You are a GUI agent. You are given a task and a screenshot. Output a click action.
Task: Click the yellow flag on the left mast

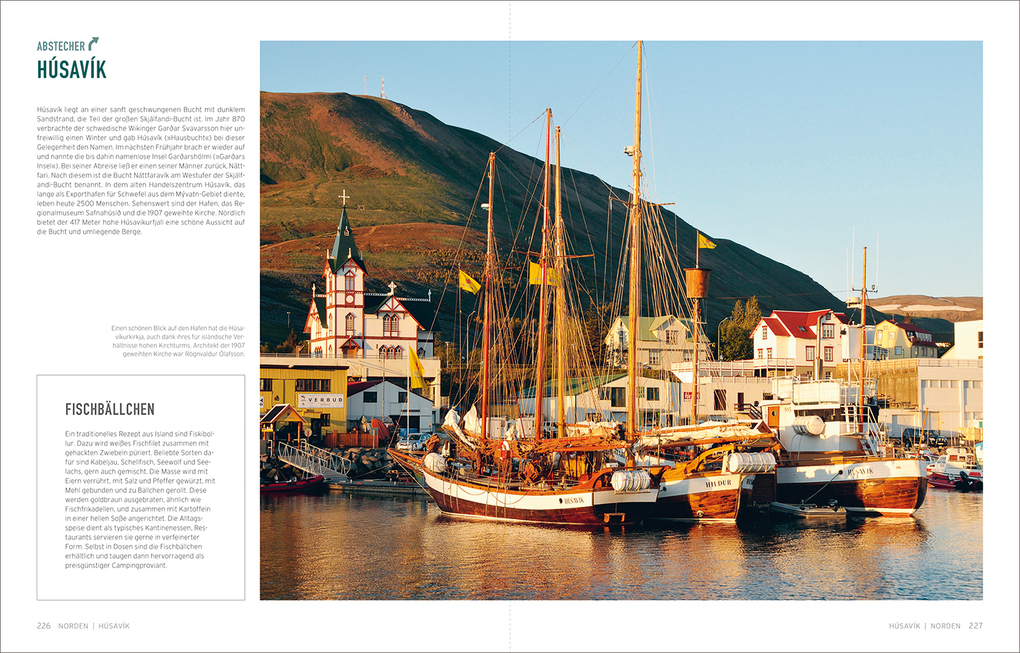coord(468,282)
